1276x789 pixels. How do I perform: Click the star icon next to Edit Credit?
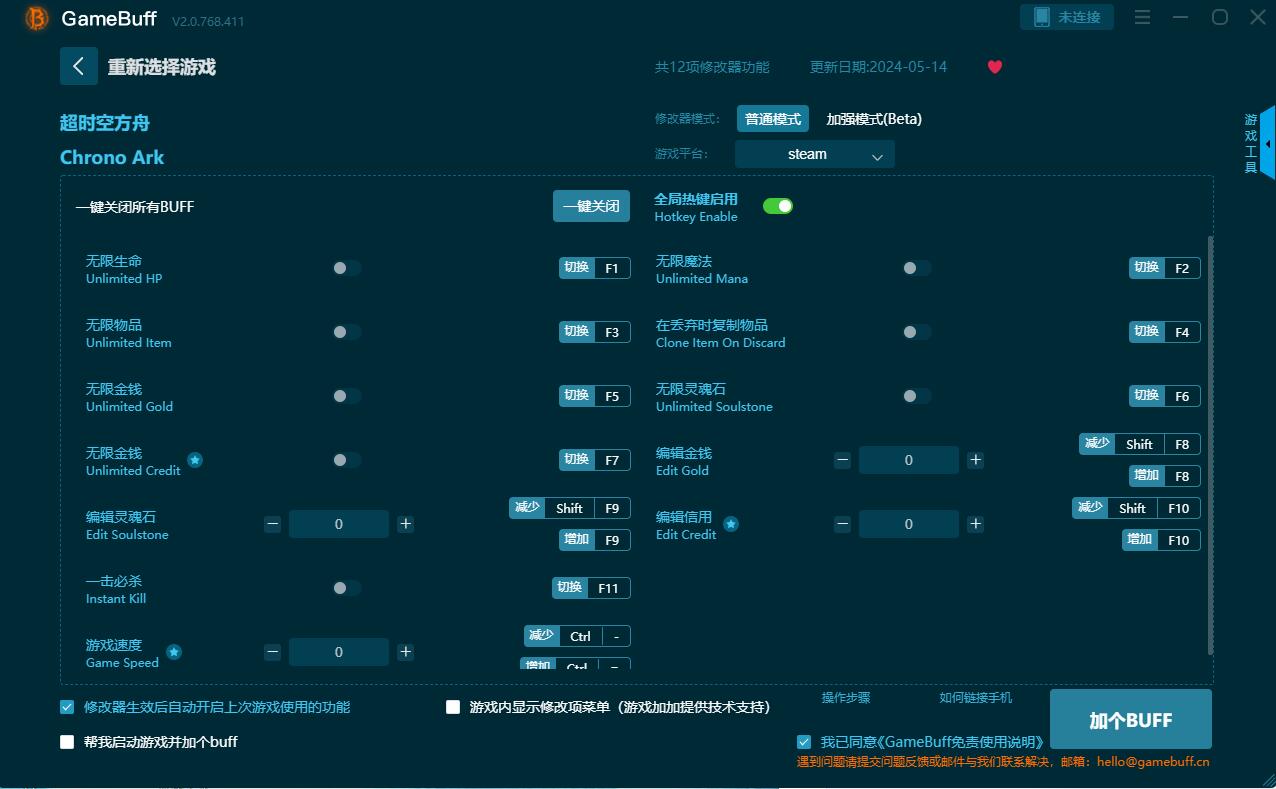731,524
